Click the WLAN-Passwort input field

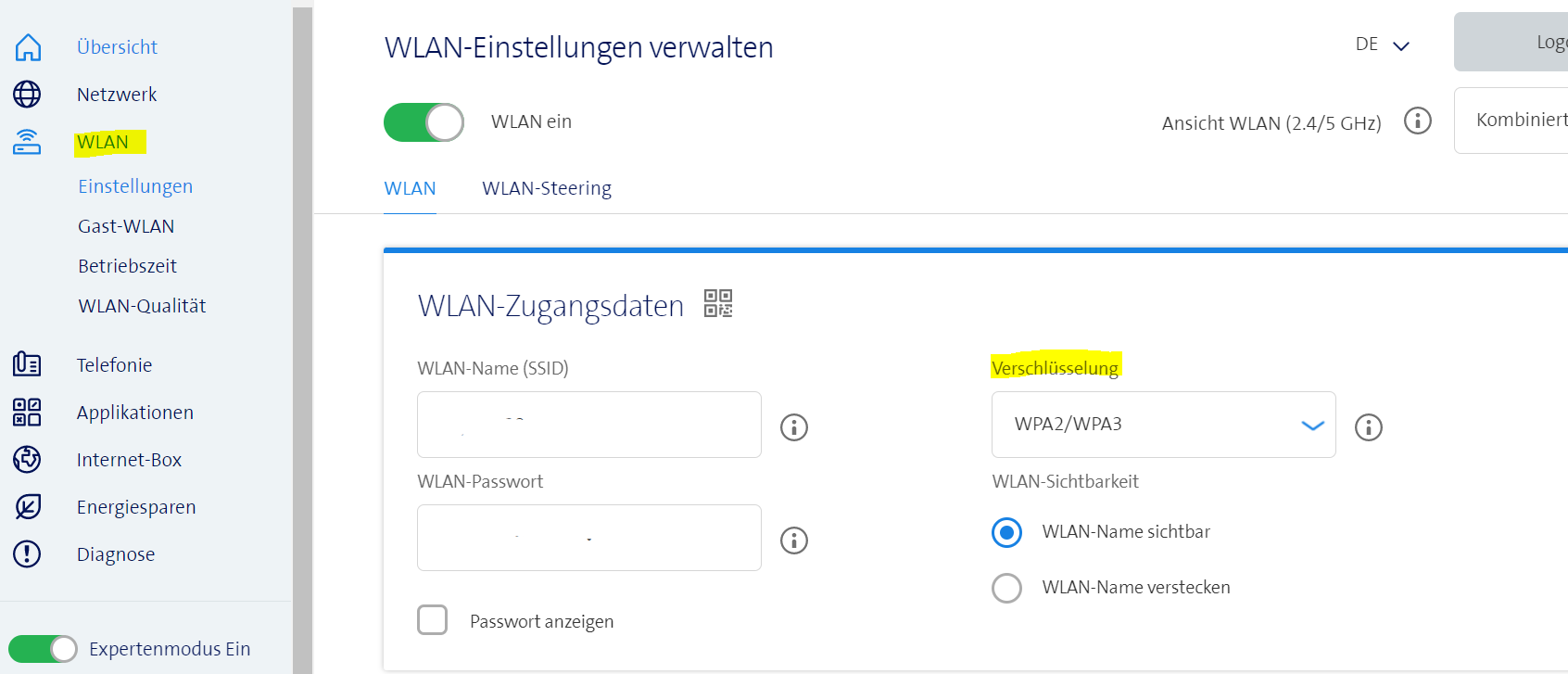tap(589, 538)
